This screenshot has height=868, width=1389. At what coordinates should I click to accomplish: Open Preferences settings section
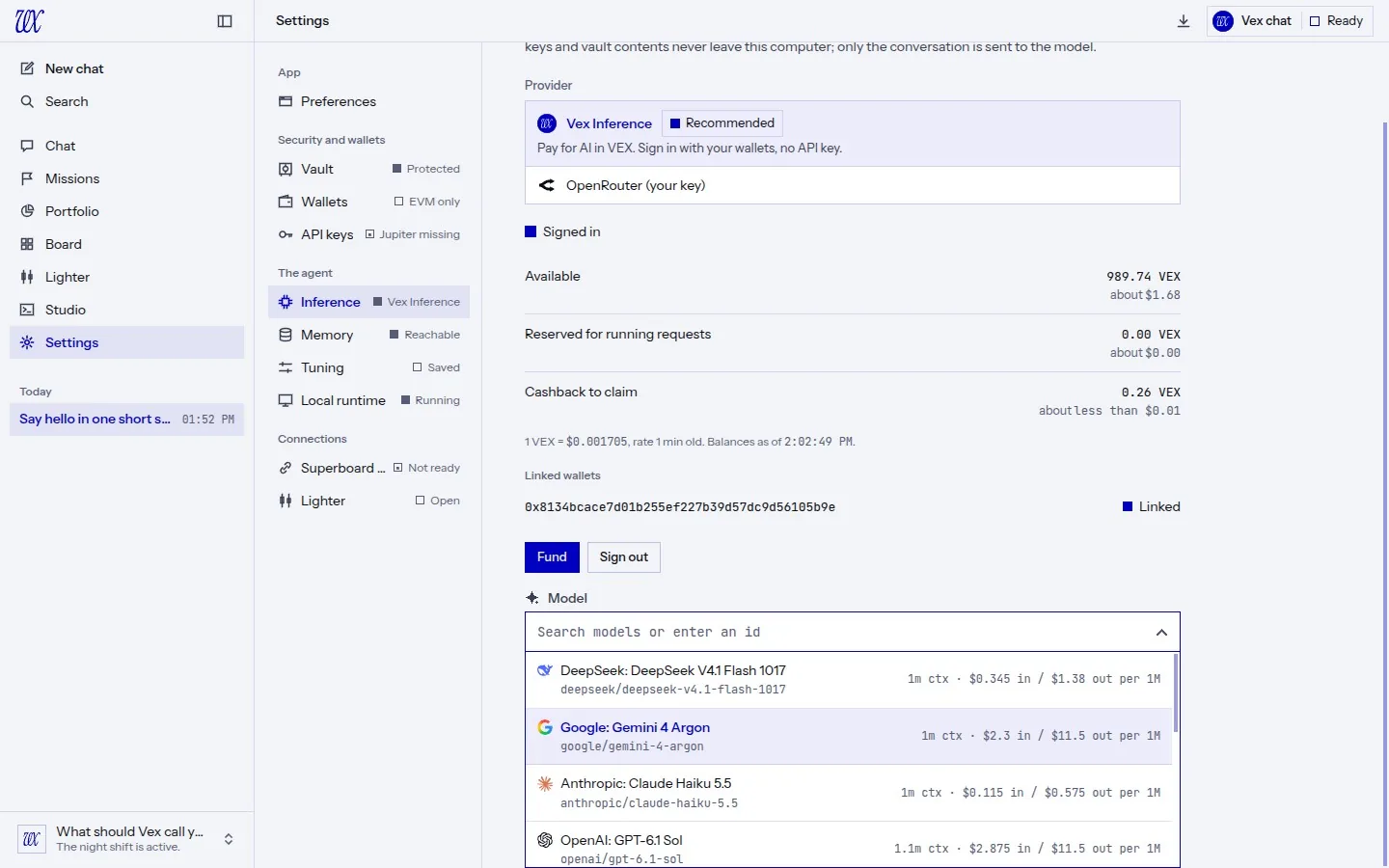tap(368, 101)
